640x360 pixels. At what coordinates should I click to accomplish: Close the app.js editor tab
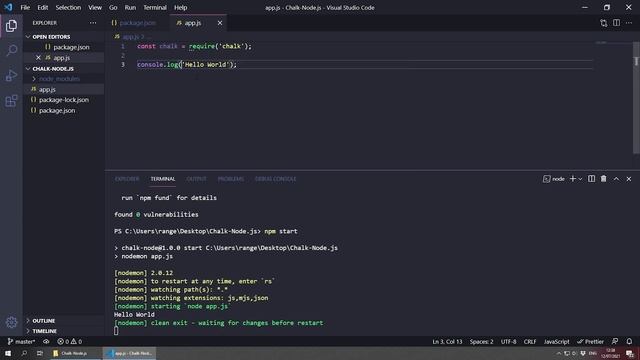point(220,23)
